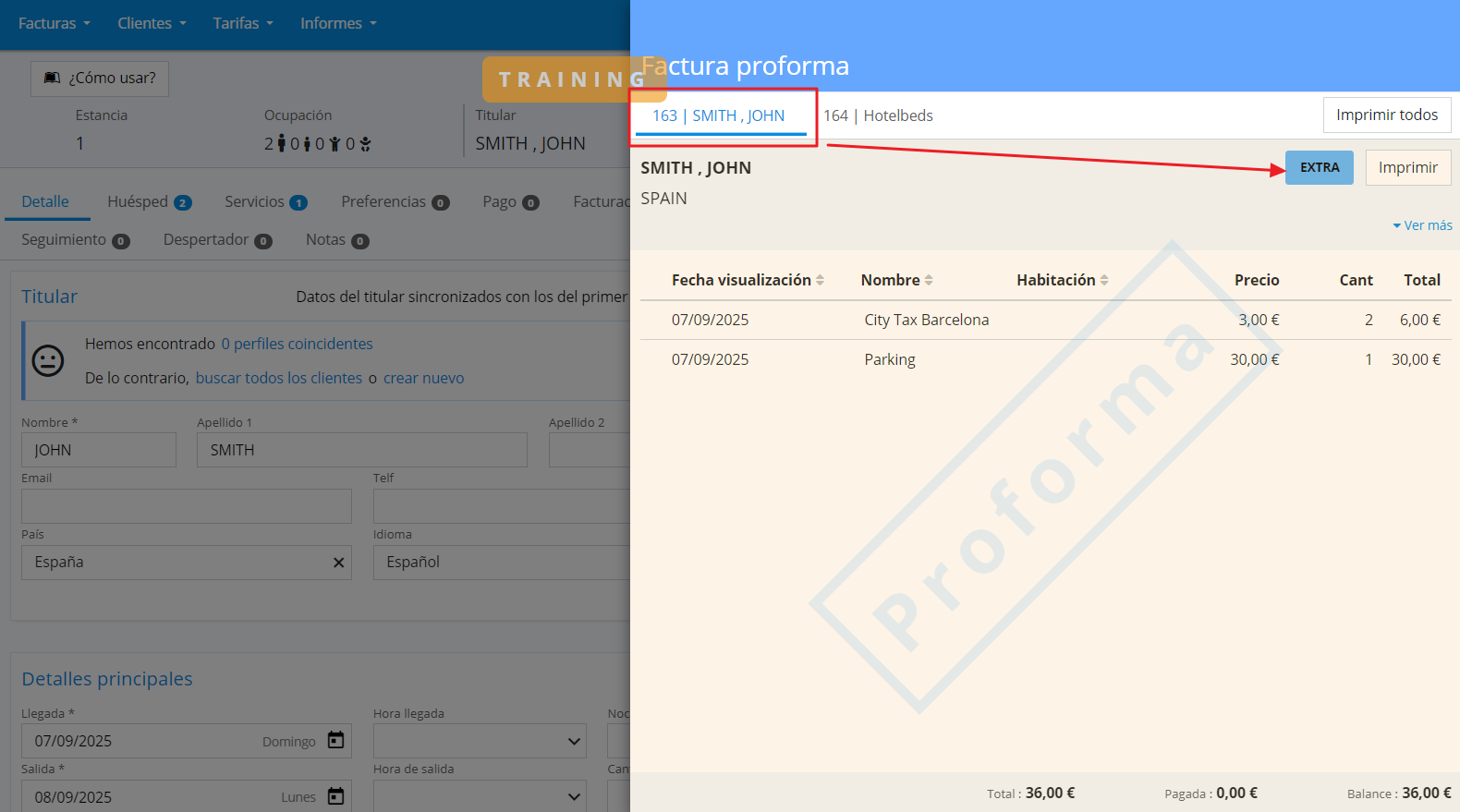The width and height of the screenshot is (1460, 812).
Task: Switch to 164 | Hotelbeds tab
Action: [x=878, y=115]
